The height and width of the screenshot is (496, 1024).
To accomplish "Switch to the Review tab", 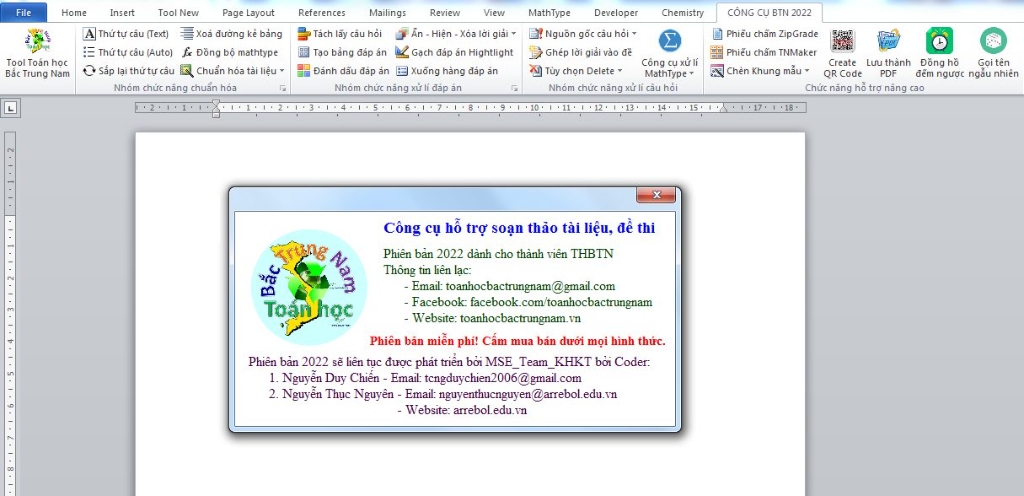I will (445, 12).
